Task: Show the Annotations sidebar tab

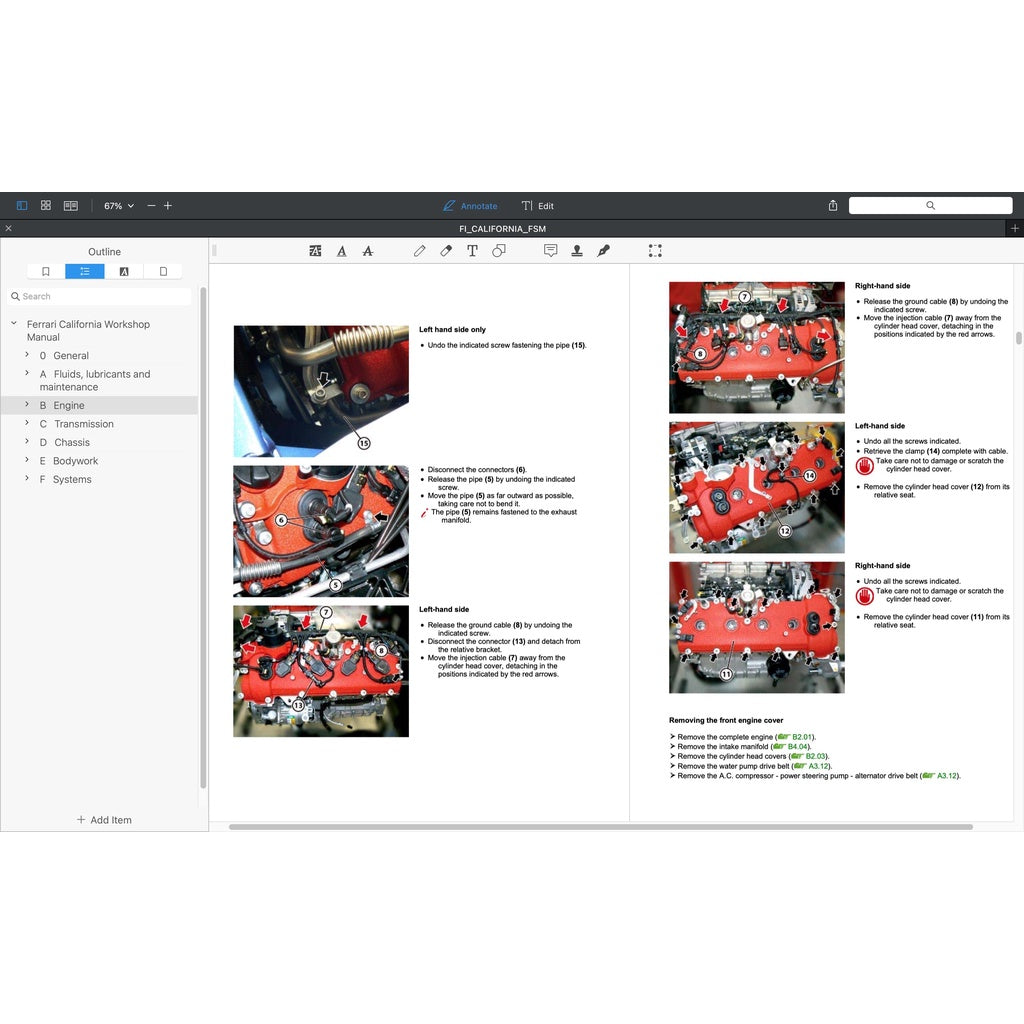Action: click(124, 272)
